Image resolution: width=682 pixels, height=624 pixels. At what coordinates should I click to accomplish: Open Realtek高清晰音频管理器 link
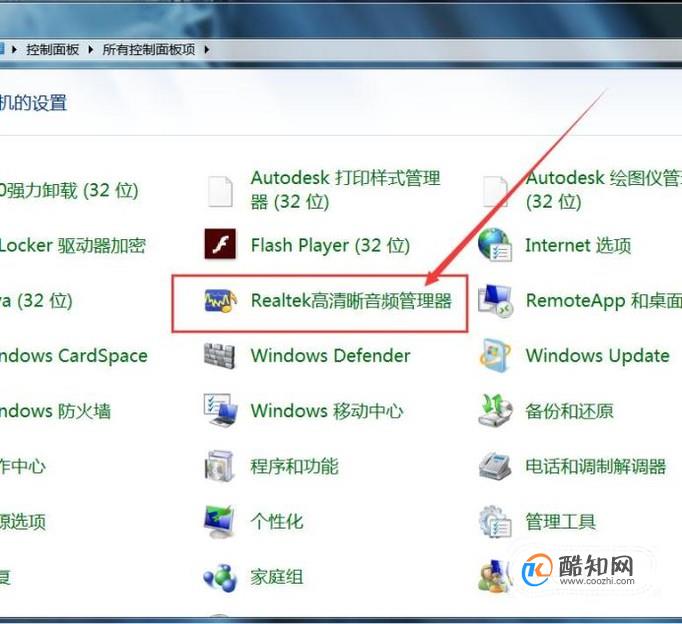(351, 301)
